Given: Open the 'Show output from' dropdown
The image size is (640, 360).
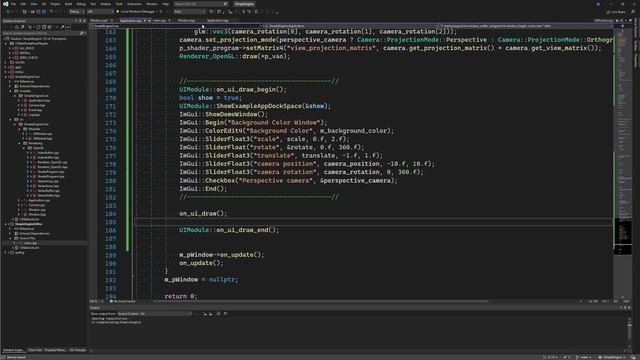Looking at the screenshot, I should pos(154,313).
